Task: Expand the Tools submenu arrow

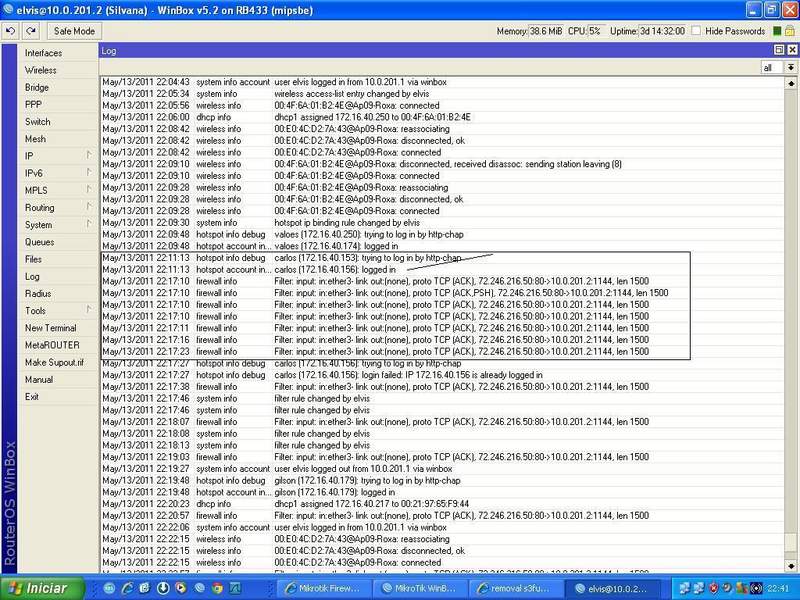Action: [89, 310]
